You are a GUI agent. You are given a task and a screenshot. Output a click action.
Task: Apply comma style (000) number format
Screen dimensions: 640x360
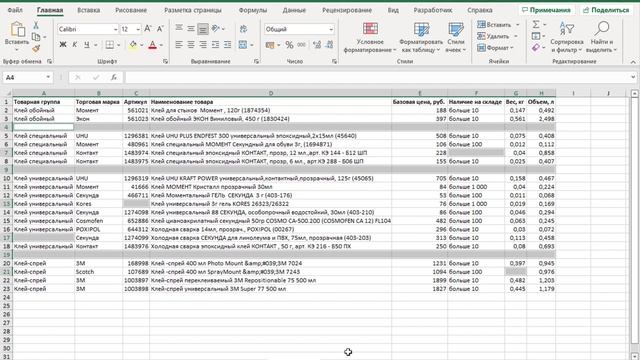301,45
